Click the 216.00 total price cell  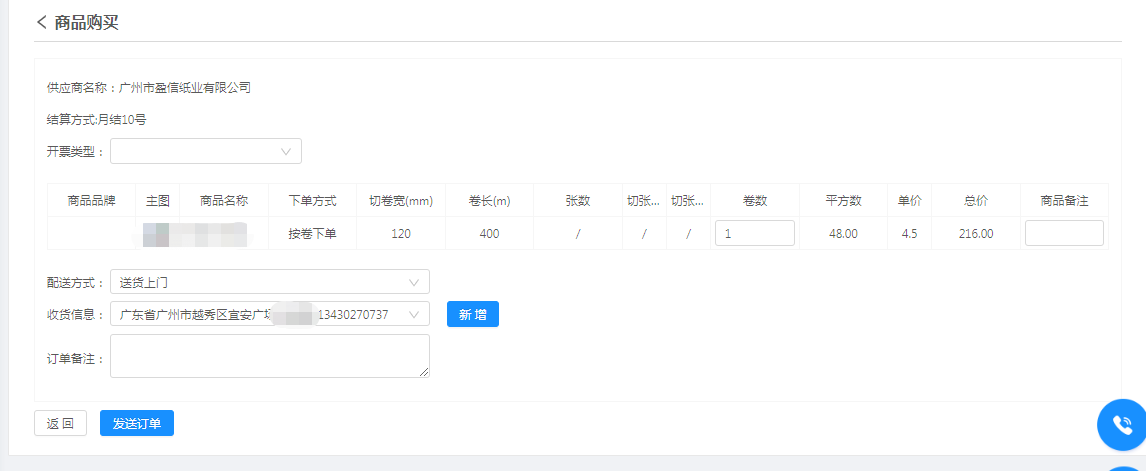click(x=976, y=234)
